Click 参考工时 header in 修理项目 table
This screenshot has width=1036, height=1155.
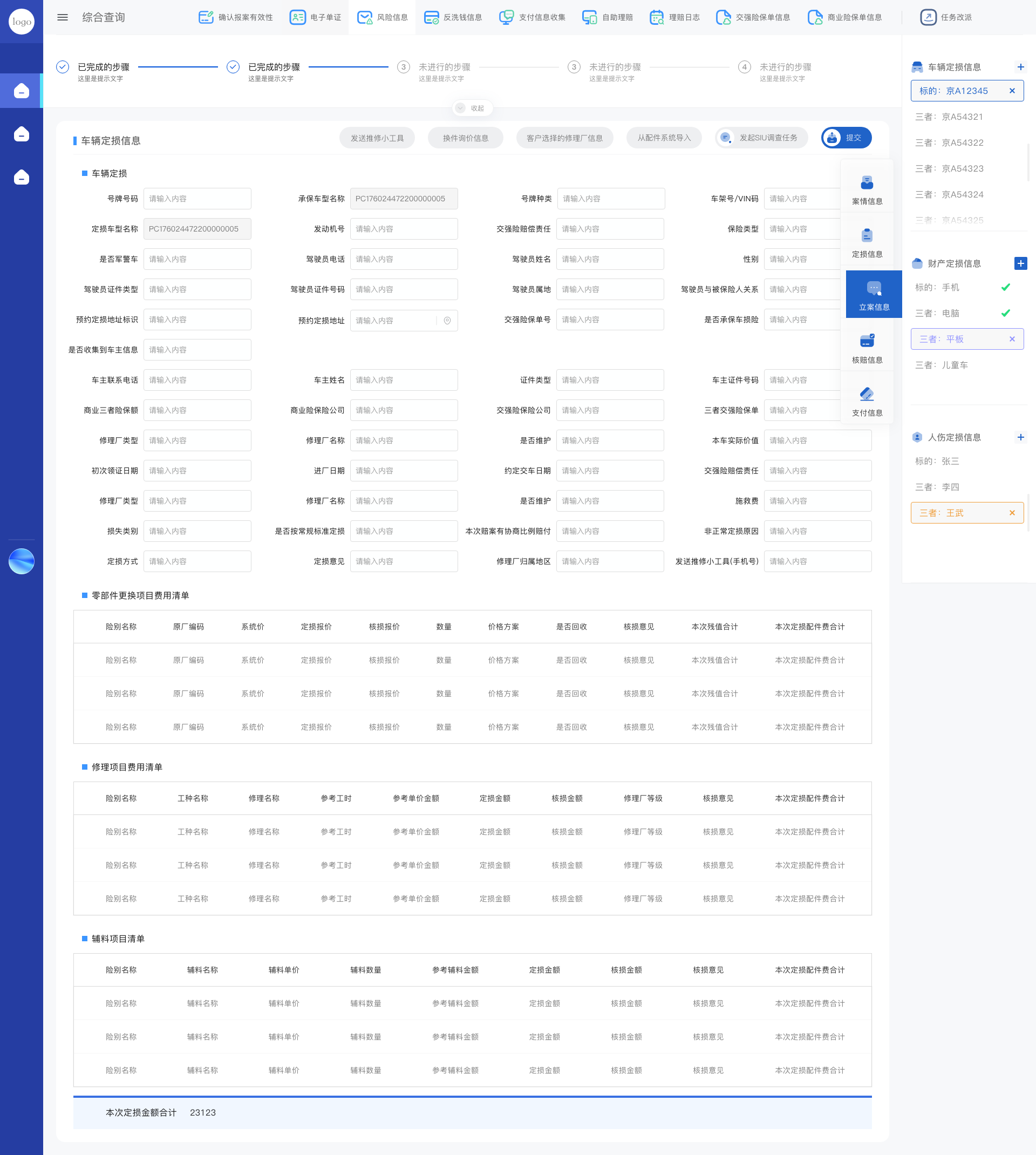coord(336,798)
